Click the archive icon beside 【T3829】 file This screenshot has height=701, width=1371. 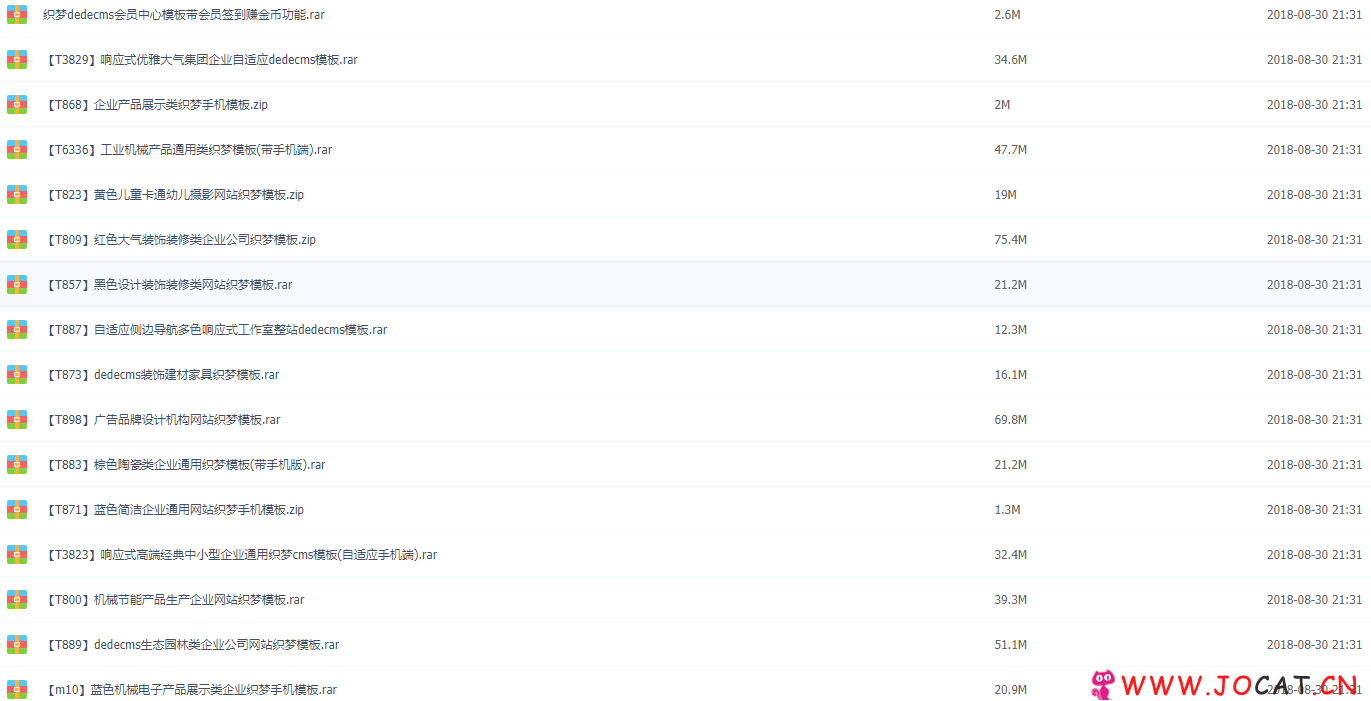(17, 60)
